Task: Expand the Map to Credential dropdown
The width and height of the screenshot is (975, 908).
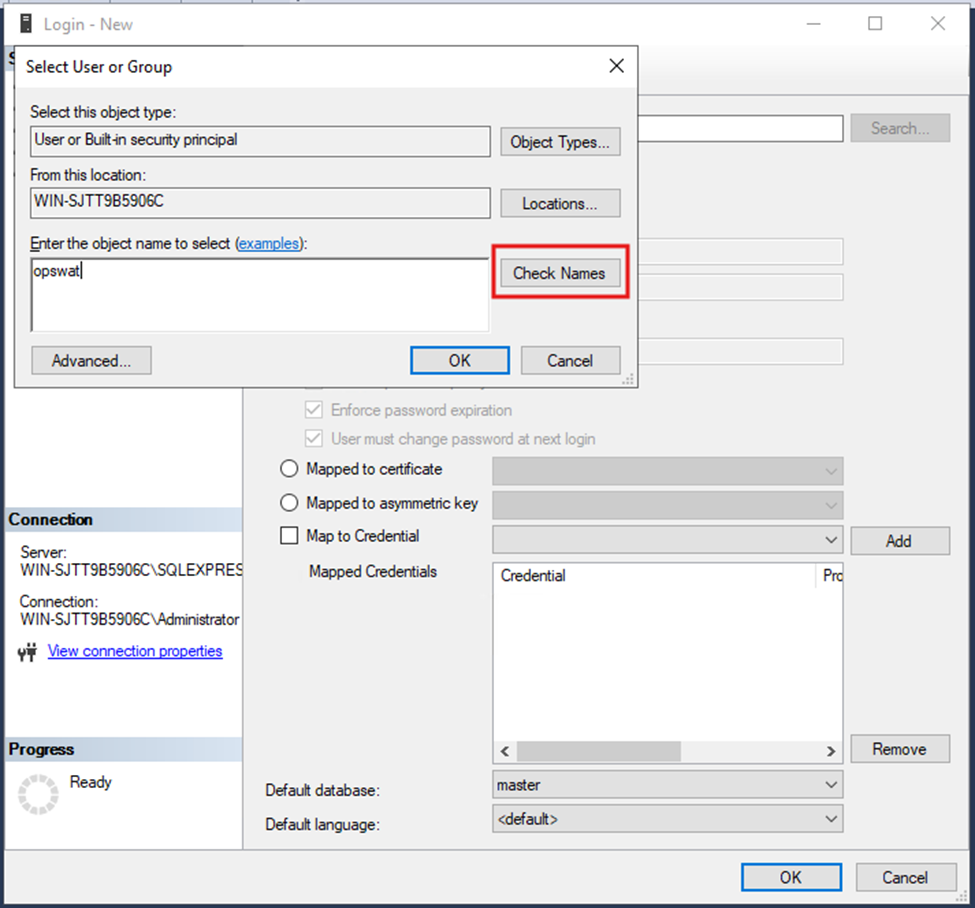Action: (x=830, y=540)
